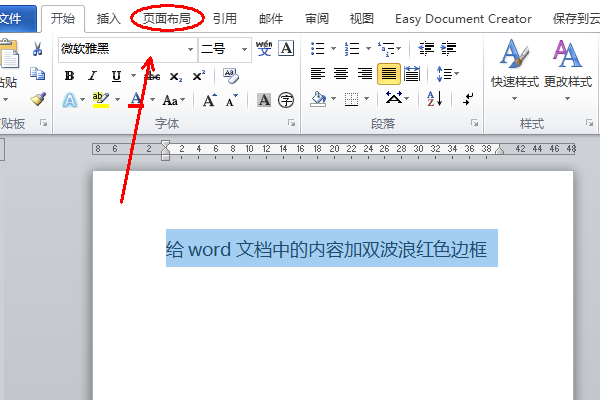
Task: Open the Styles 样式 pane launcher
Action: [x=589, y=123]
